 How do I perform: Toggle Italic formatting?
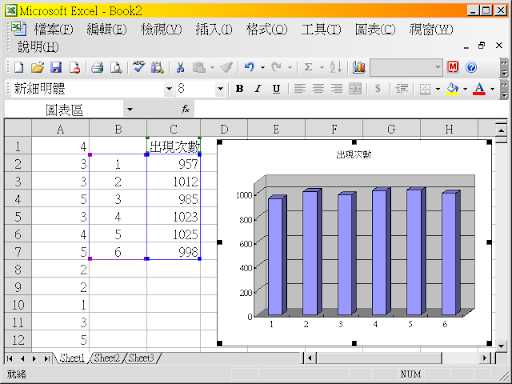tap(258, 89)
